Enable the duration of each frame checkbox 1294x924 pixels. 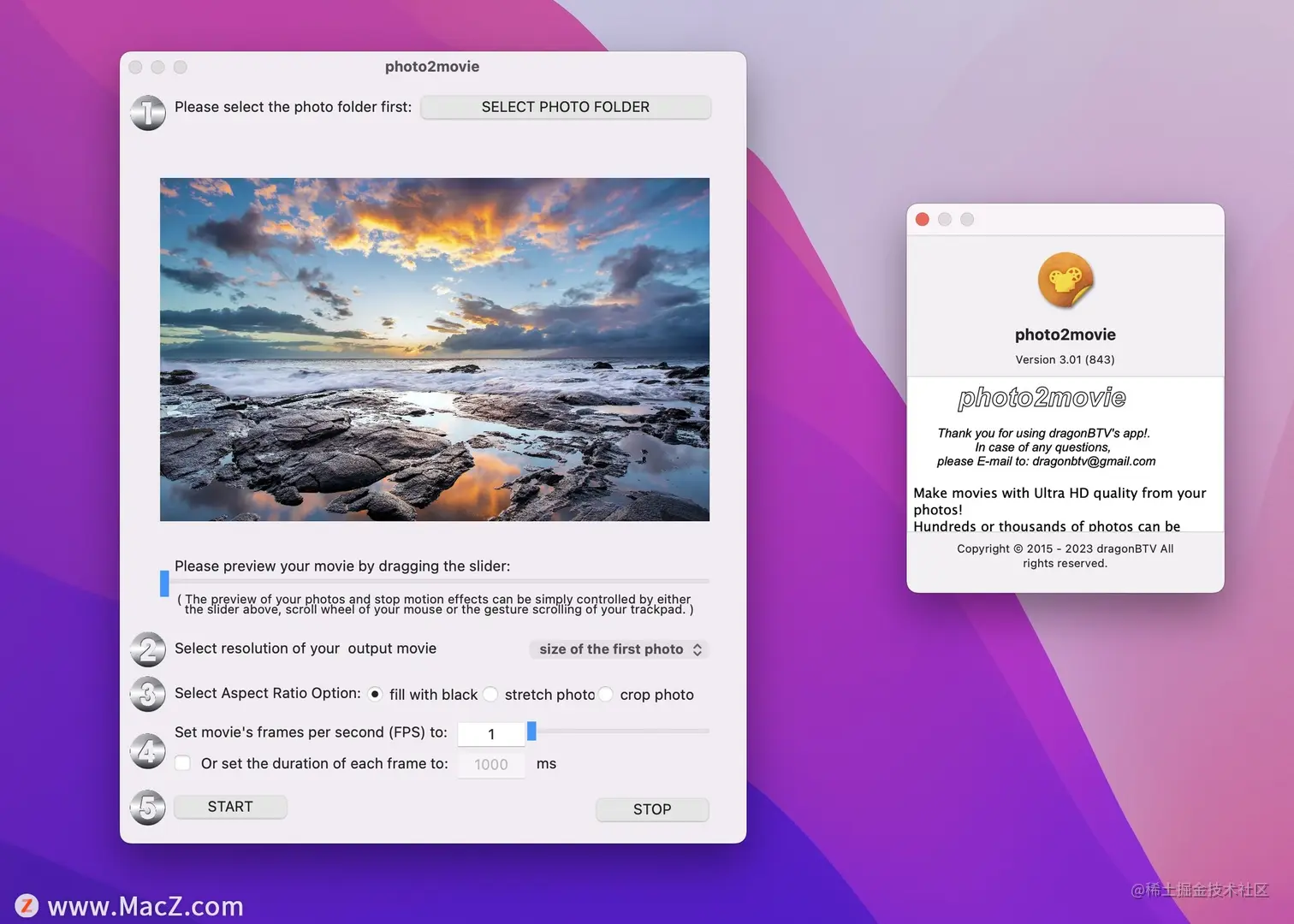coord(183,763)
